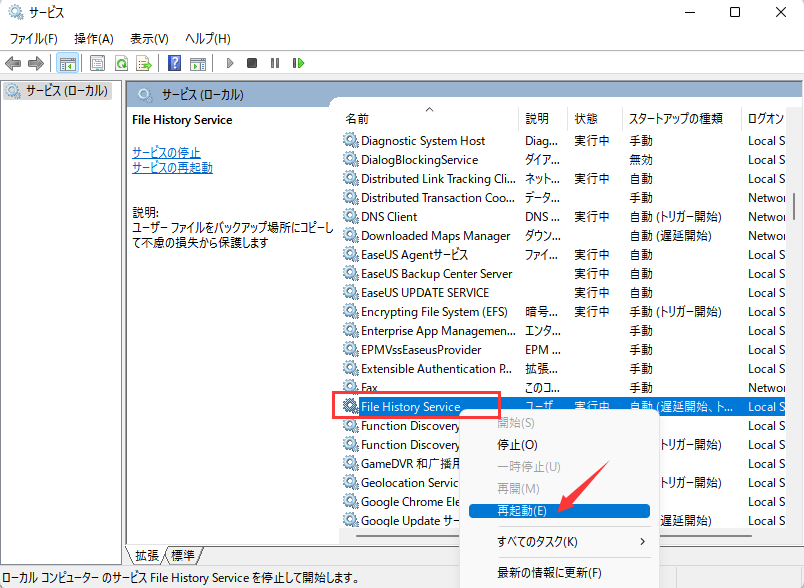Toggle the Show/Hide Console Tree icon

(68, 63)
